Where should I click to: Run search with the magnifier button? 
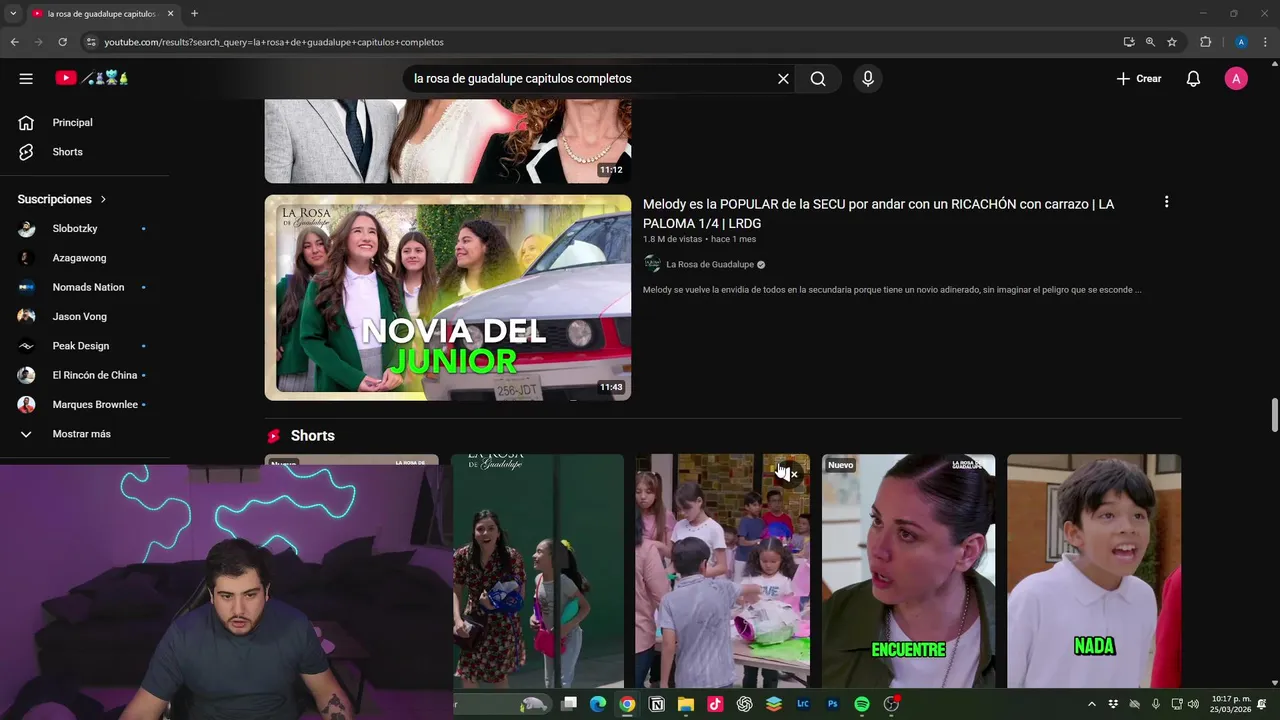coord(818,79)
